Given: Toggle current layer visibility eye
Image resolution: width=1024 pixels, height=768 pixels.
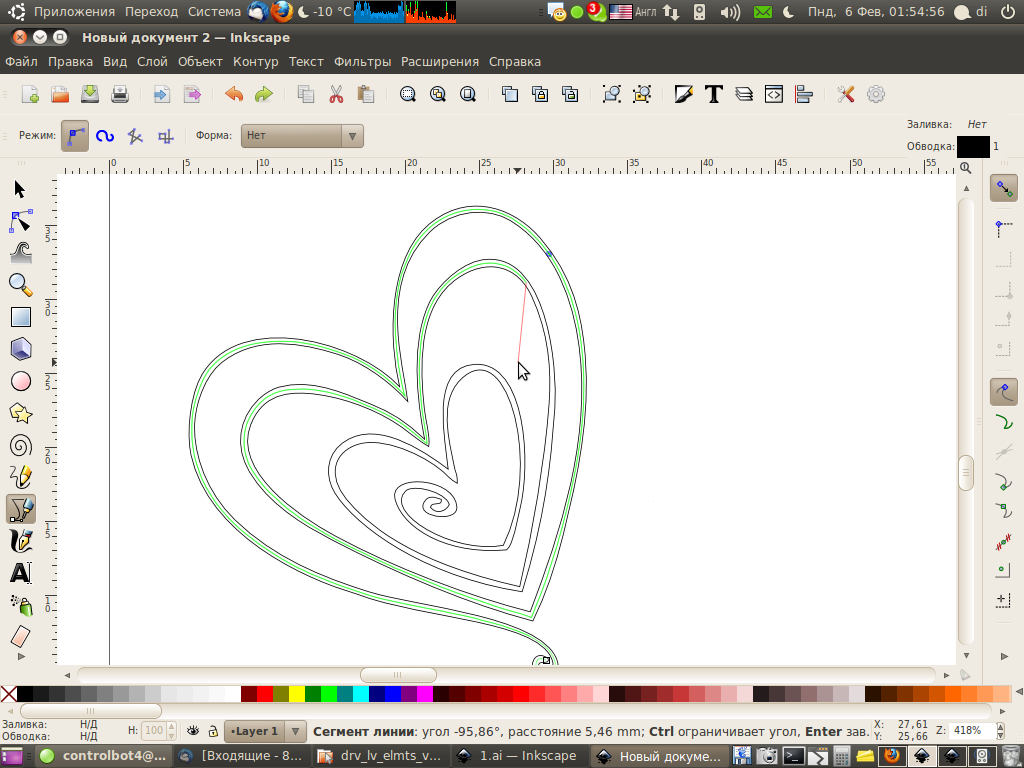Looking at the screenshot, I should pos(194,731).
